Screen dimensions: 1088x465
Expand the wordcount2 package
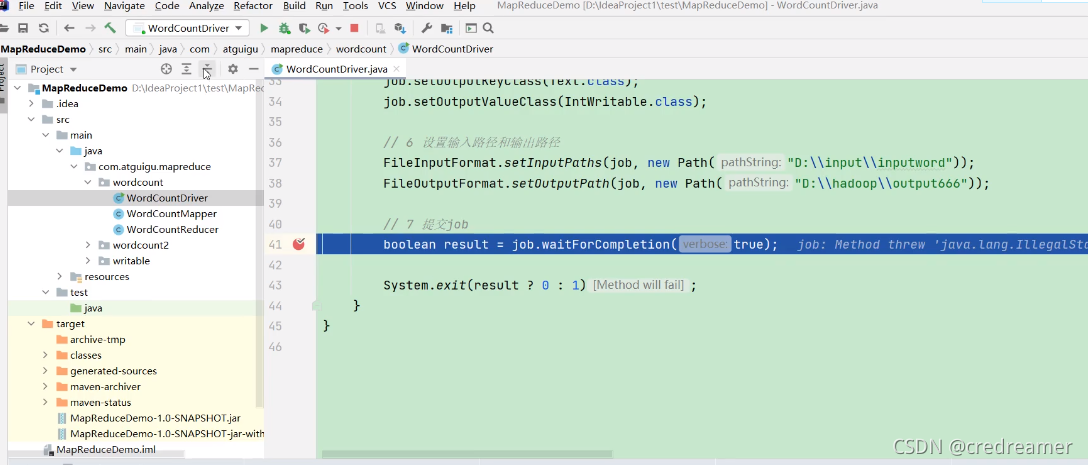88,245
